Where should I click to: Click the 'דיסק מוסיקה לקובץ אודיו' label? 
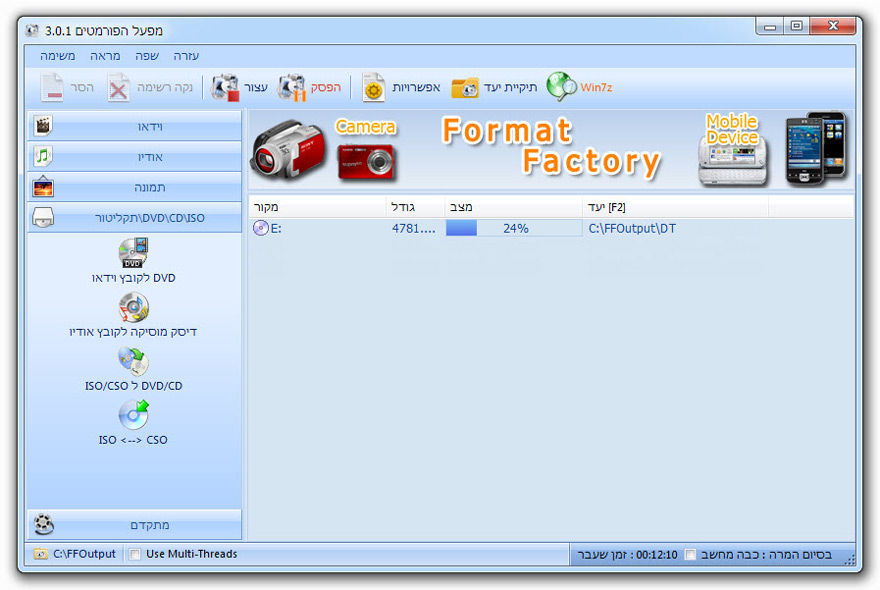tap(133, 332)
